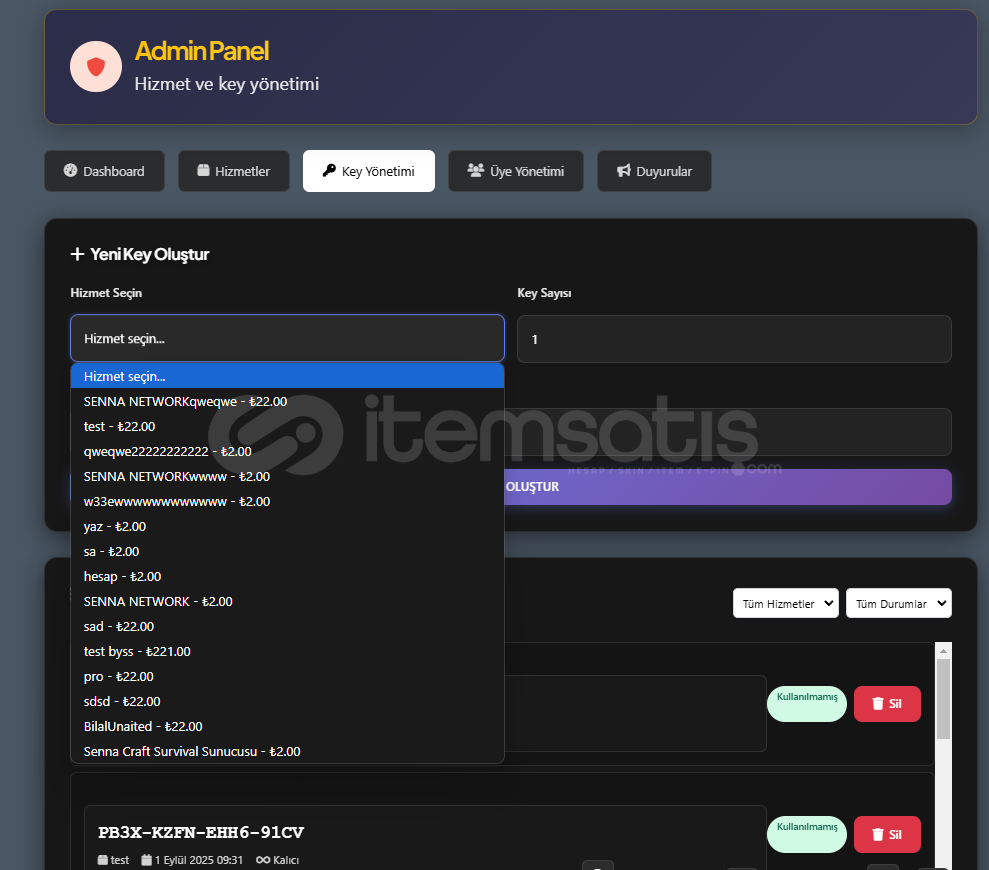Image resolution: width=989 pixels, height=870 pixels.
Task: Click the key text PB3X-KZFN-EHH6-91CV
Action: 201,832
